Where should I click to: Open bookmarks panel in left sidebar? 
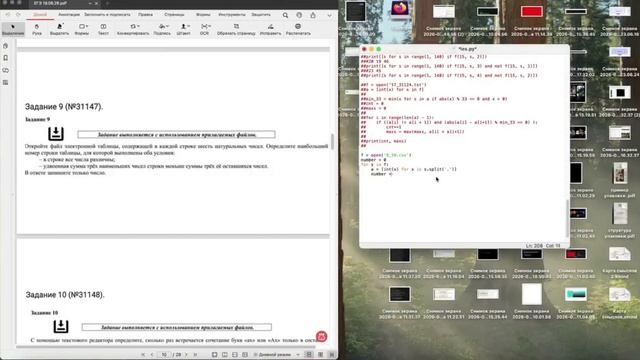(6, 58)
